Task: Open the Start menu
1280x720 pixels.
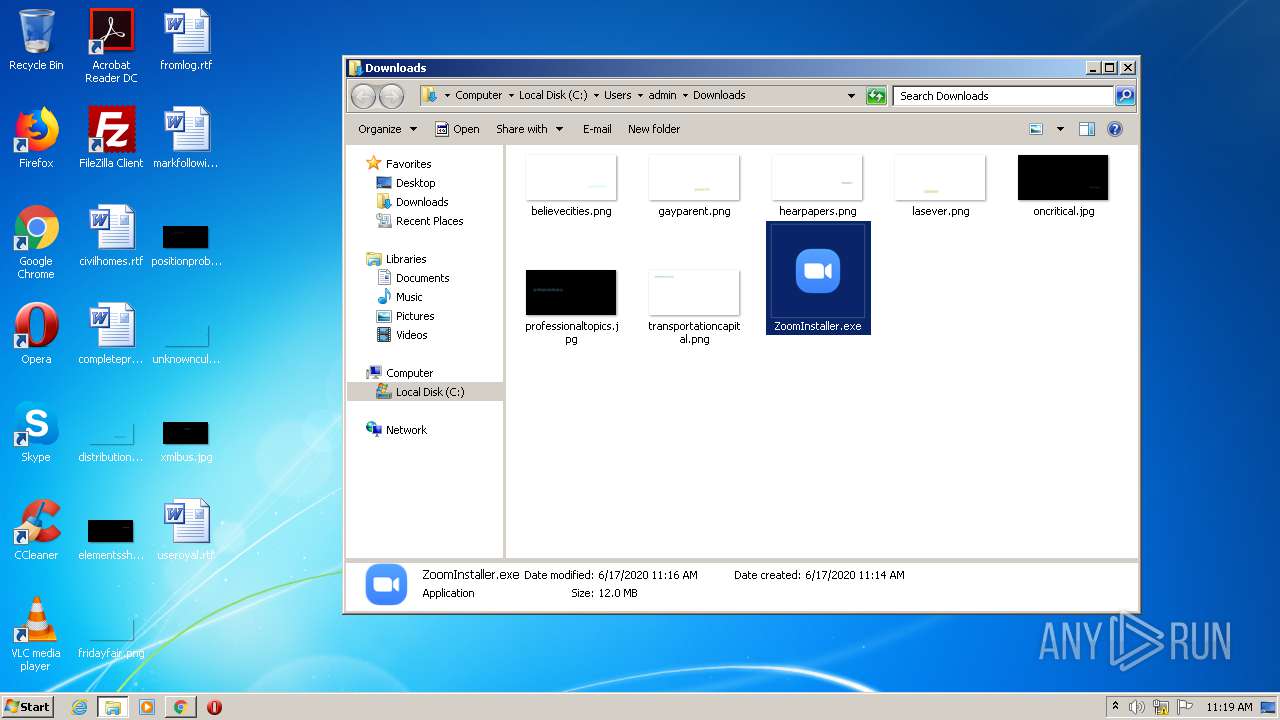Action: coord(28,707)
